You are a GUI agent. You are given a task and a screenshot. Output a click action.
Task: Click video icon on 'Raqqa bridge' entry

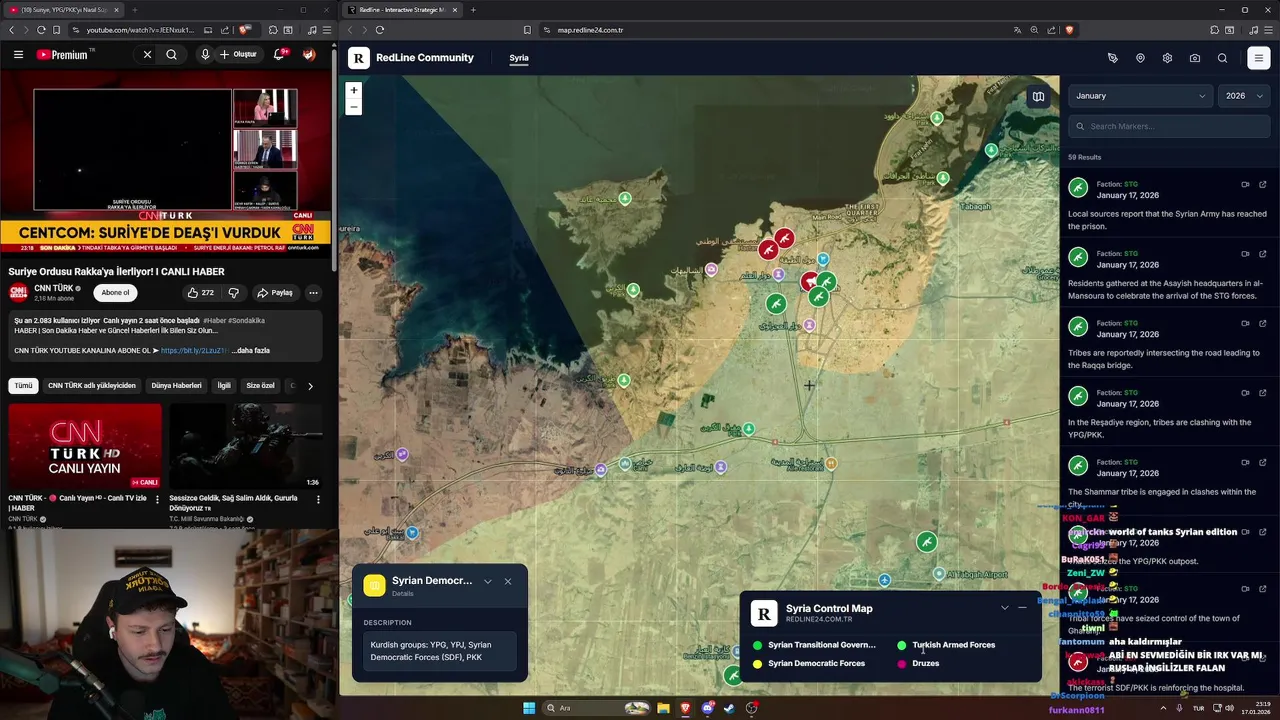pos(1245,323)
